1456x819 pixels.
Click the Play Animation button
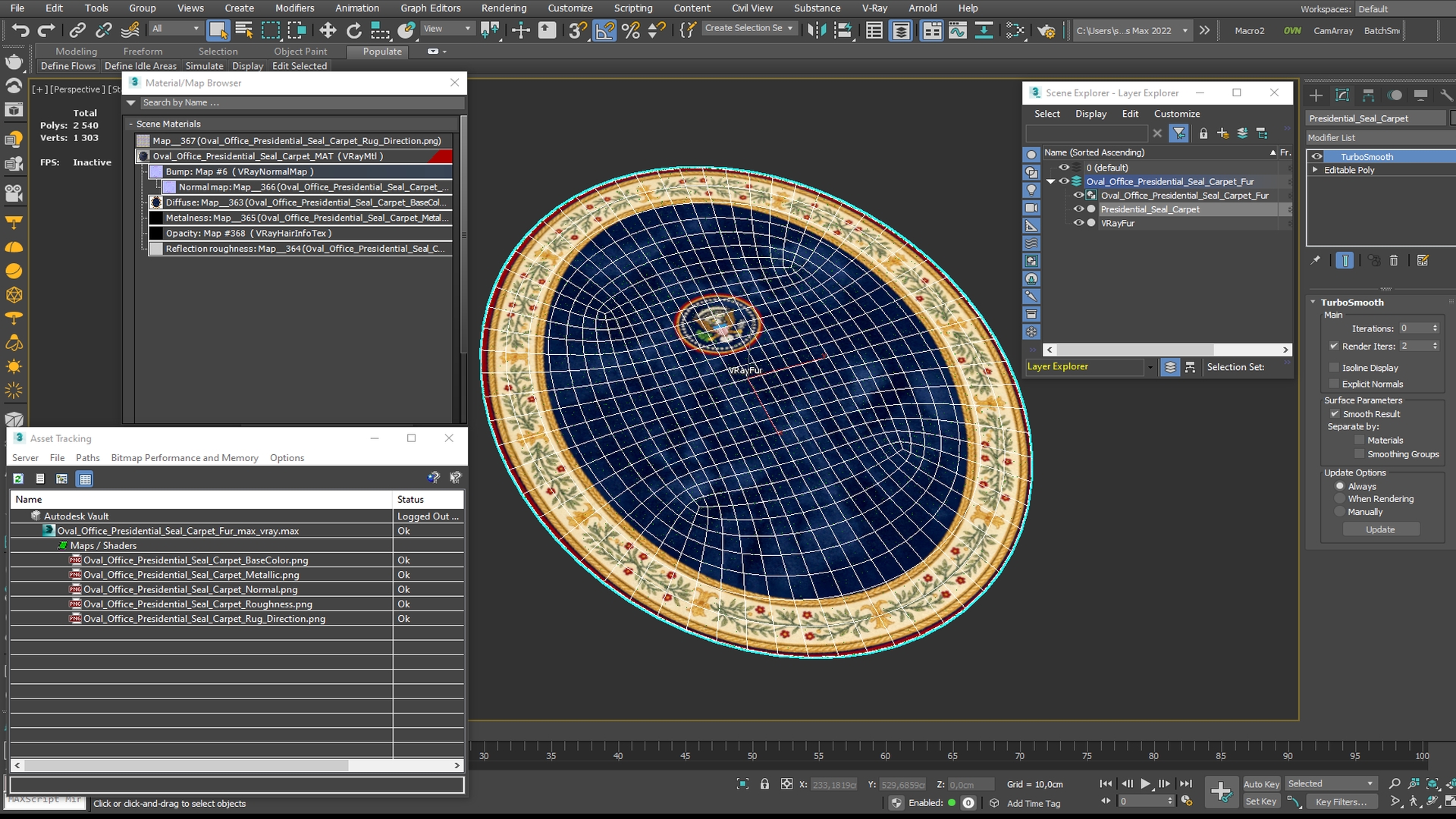[1146, 784]
